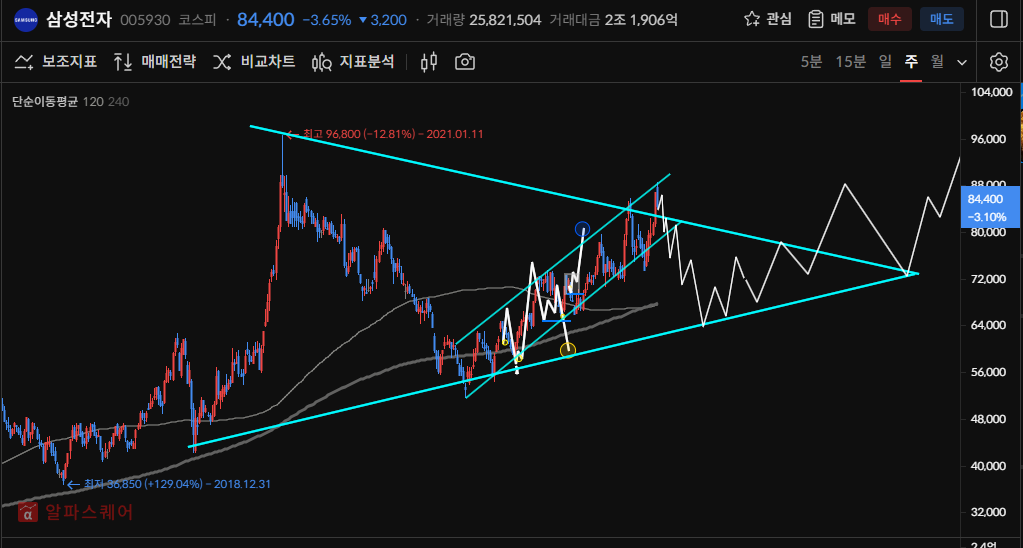Click the blue 매도 sell button
Viewport: 1023px width, 548px height.
[941, 20]
